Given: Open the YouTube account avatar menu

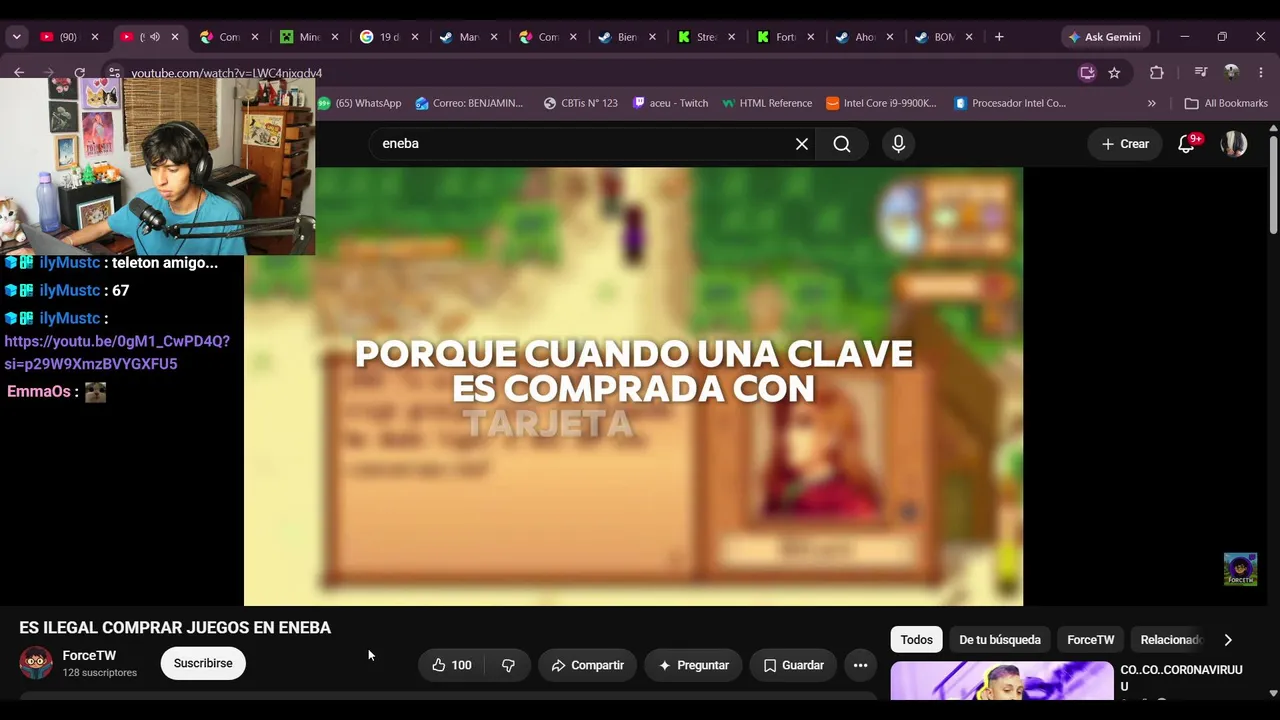Looking at the screenshot, I should coord(1234,144).
